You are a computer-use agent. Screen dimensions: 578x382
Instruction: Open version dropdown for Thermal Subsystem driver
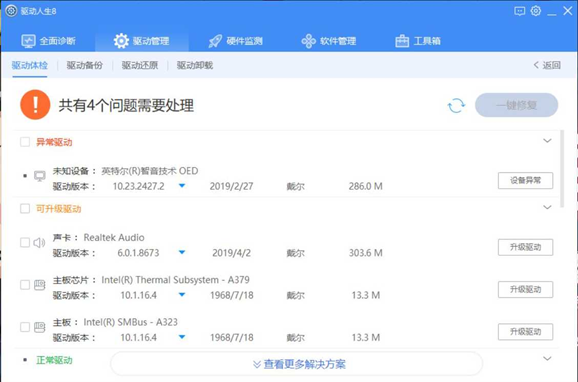(x=182, y=295)
